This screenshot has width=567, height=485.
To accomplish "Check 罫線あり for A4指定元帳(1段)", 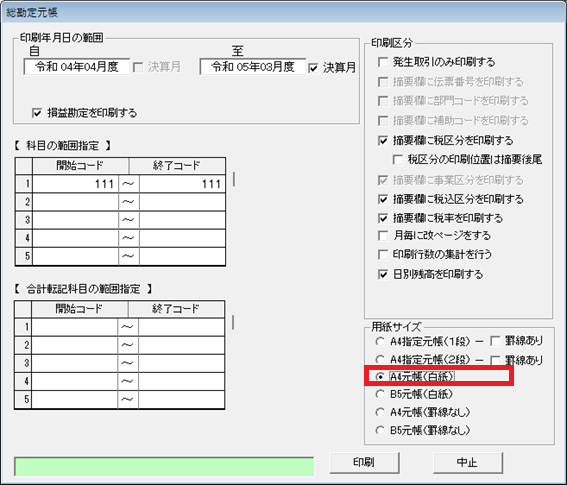I will click(495, 341).
